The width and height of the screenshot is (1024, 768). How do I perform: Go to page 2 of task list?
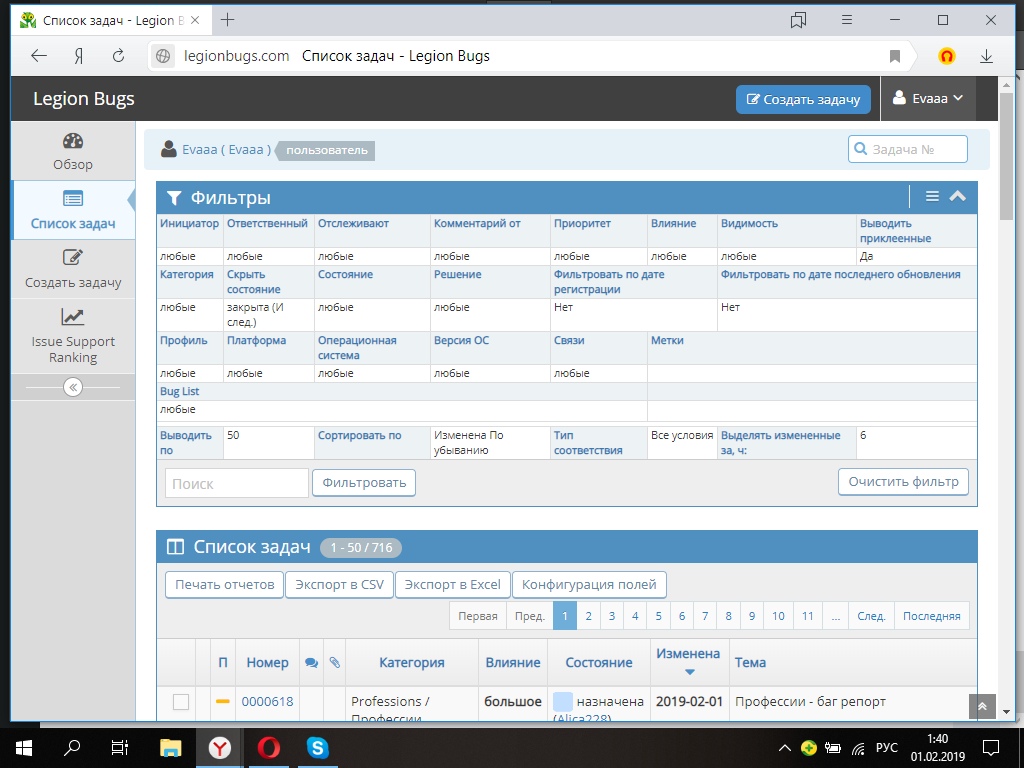coord(588,616)
